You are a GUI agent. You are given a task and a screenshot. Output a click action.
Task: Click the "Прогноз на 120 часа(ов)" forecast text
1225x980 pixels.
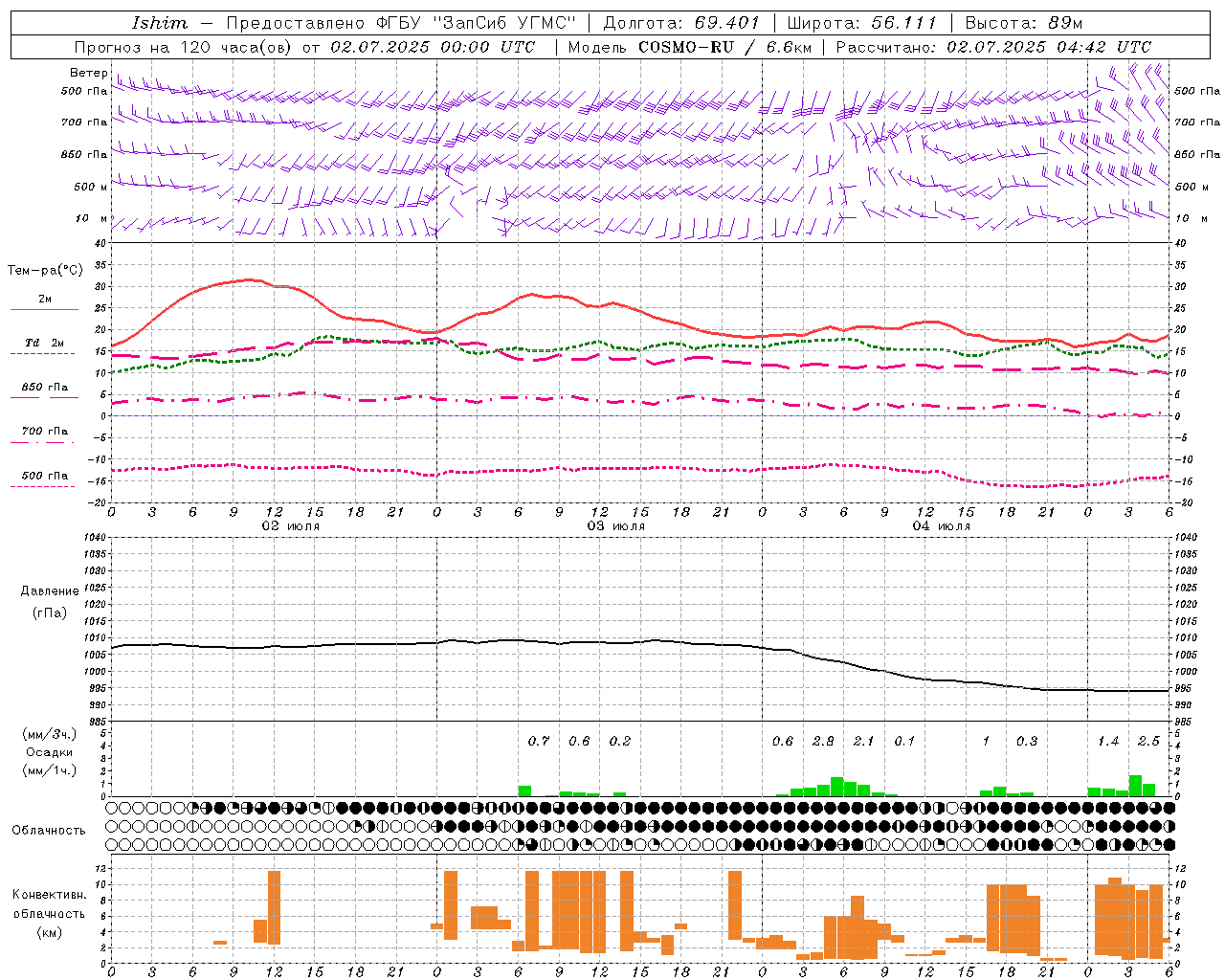click(184, 47)
